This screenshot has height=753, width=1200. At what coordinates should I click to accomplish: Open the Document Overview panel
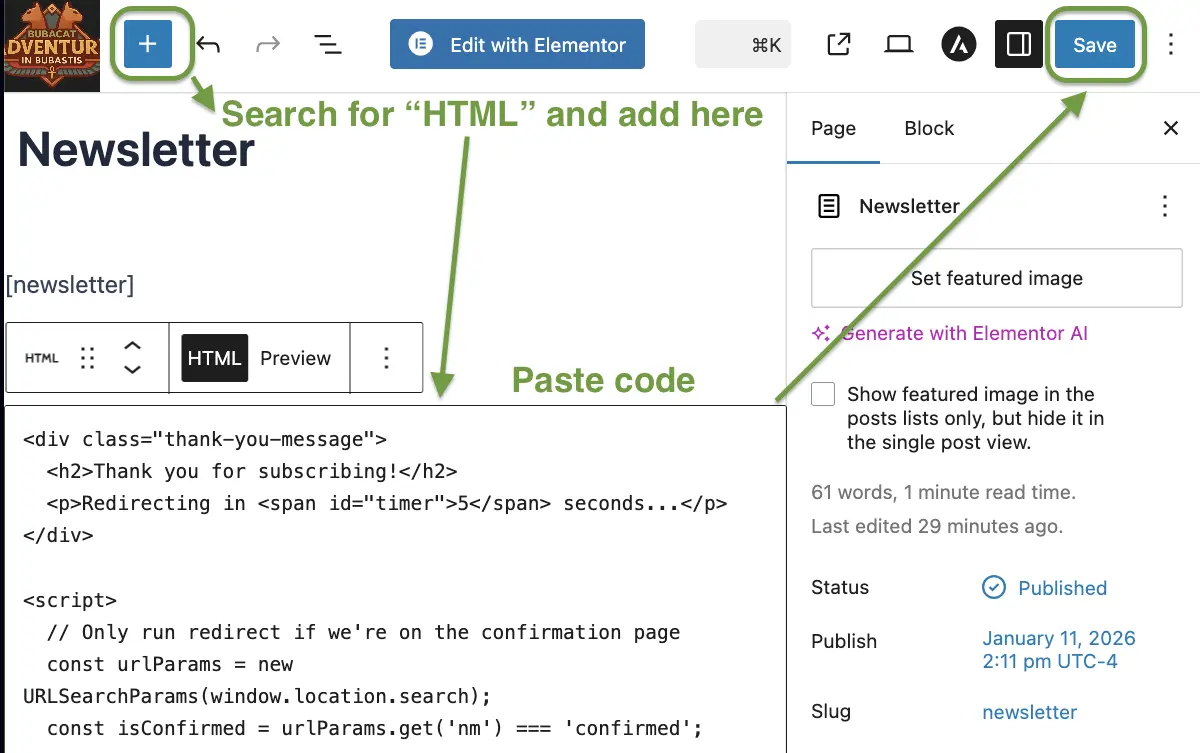click(x=328, y=44)
